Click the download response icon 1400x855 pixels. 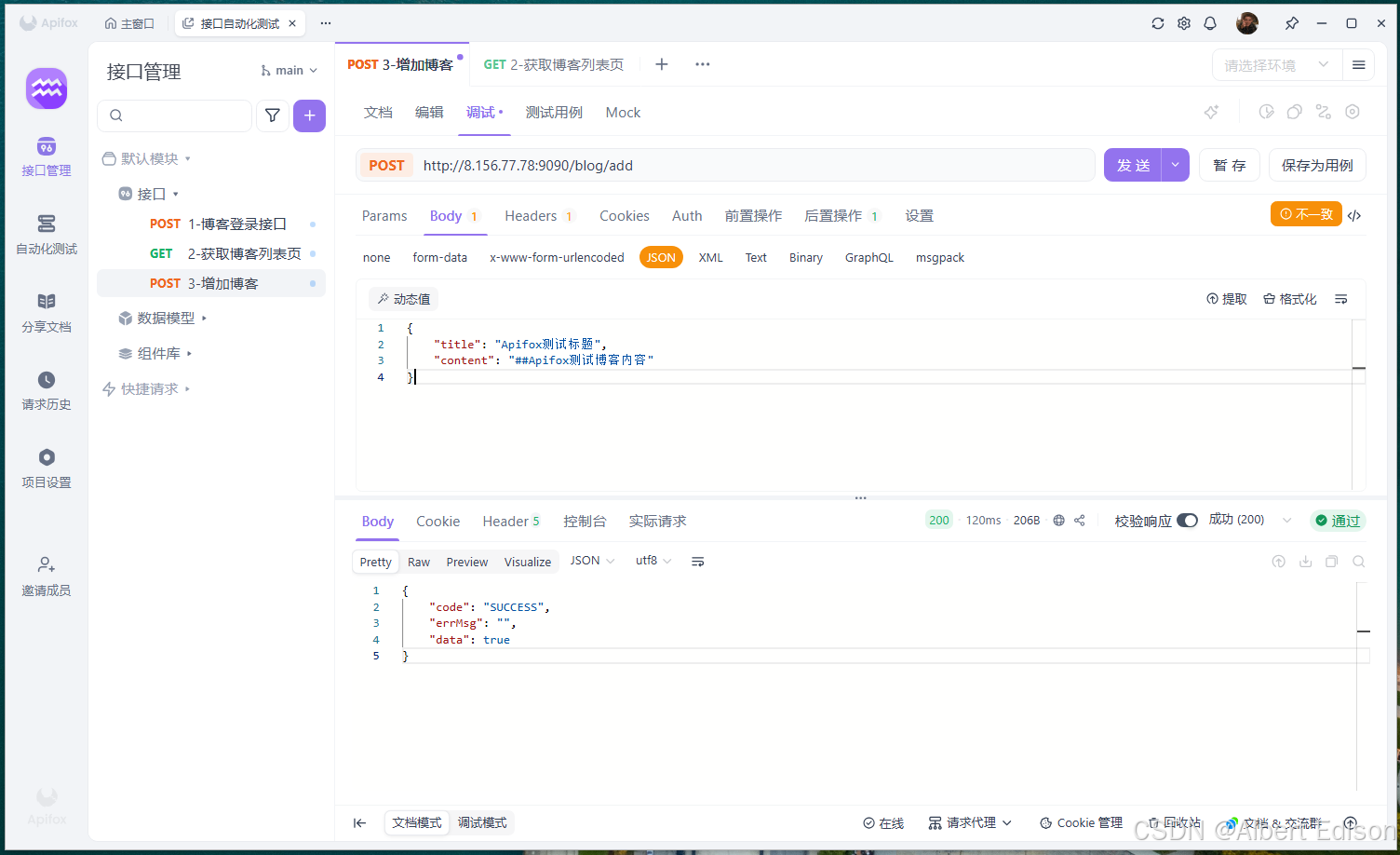tap(1305, 562)
